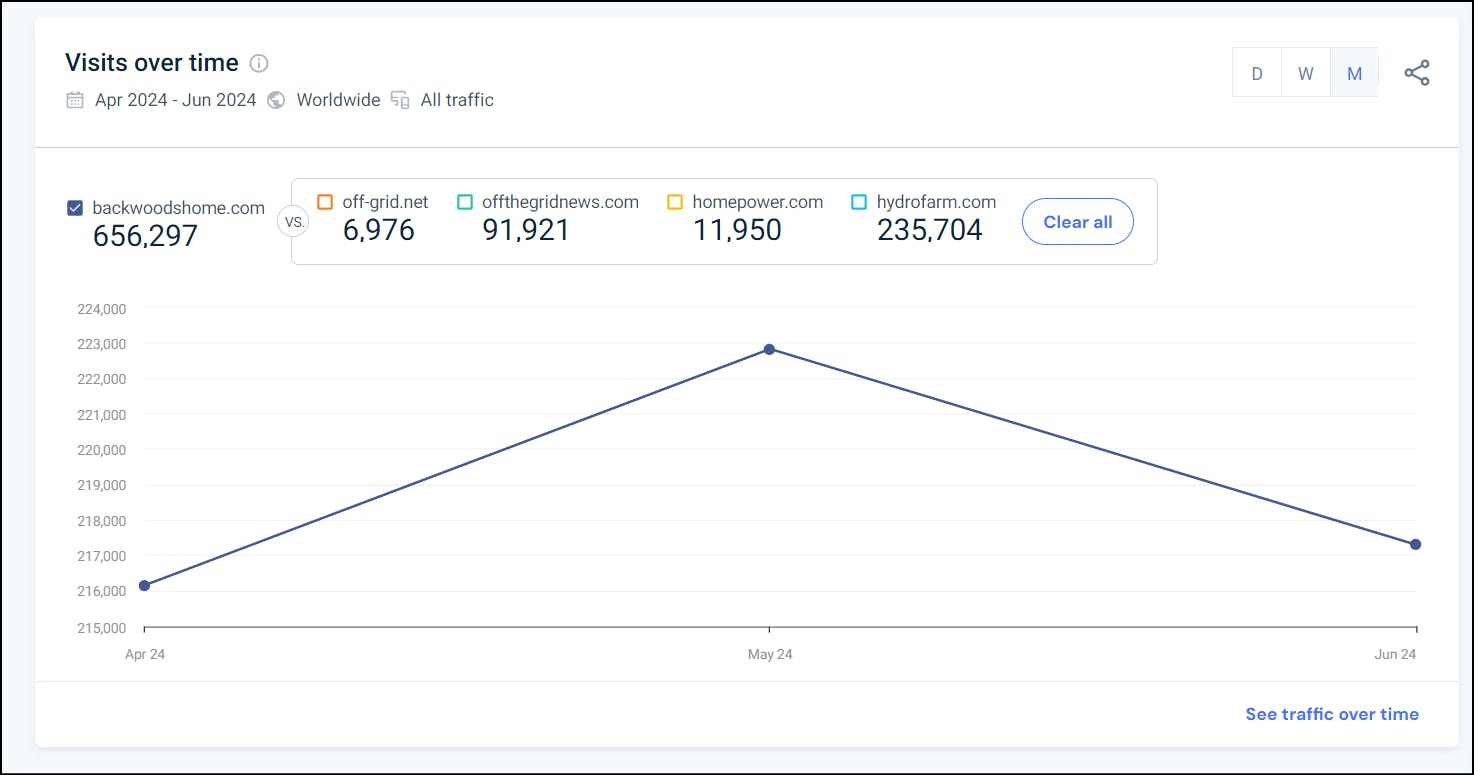Click offthegridnews.com value 91,921
The width and height of the screenshot is (1474, 775).
coord(526,230)
